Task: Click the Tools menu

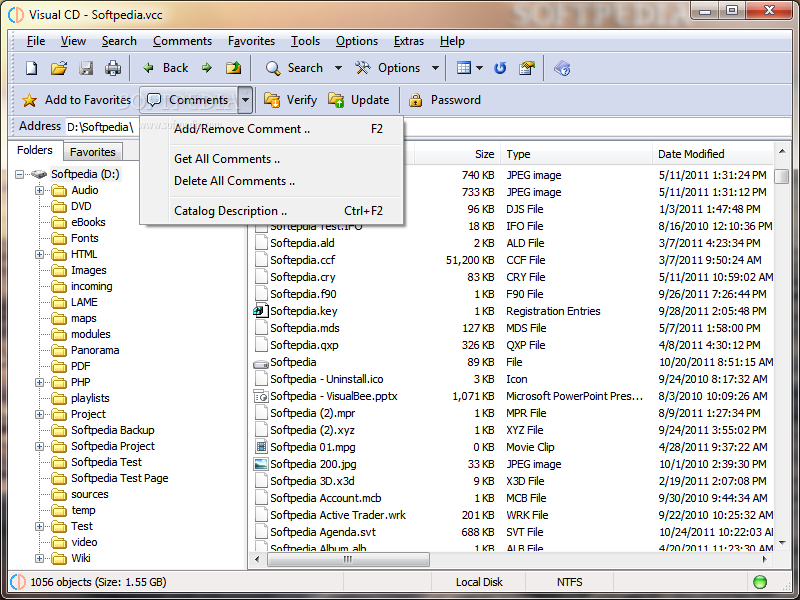Action: click(305, 41)
